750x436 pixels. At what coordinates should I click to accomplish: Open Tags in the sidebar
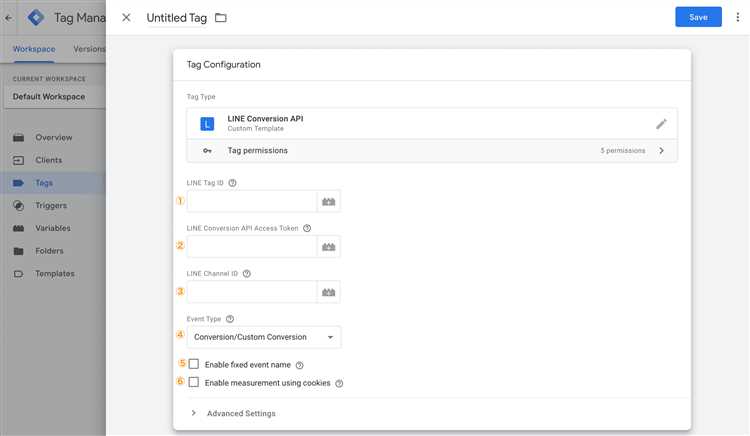(44, 183)
